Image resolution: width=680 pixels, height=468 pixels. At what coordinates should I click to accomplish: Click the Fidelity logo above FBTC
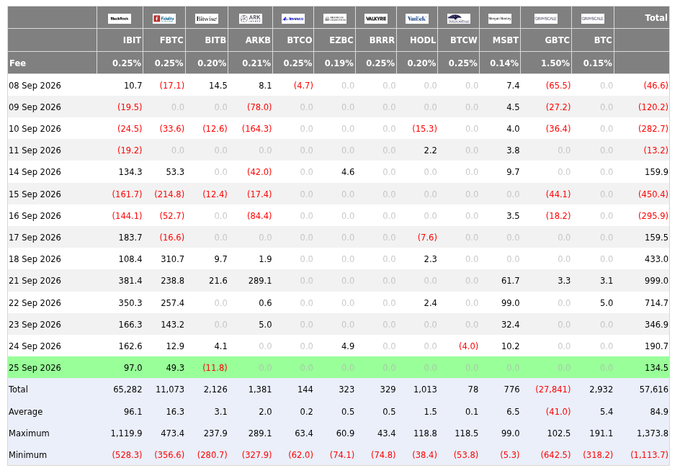(164, 19)
